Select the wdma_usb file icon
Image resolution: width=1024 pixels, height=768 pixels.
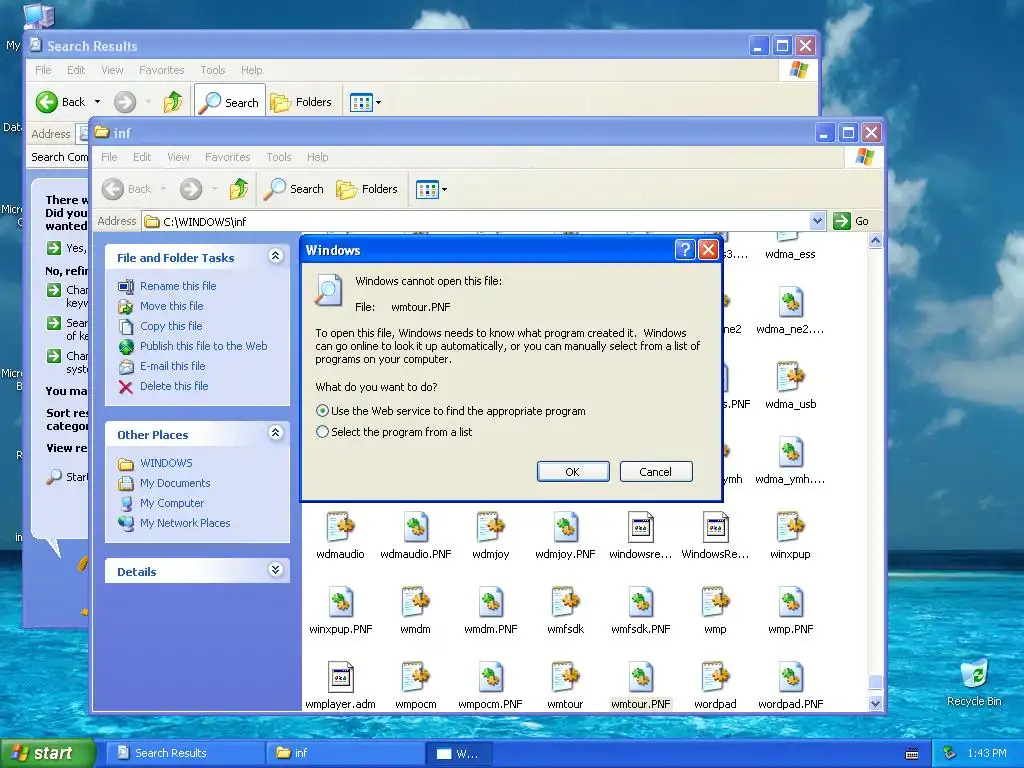pyautogui.click(x=790, y=377)
